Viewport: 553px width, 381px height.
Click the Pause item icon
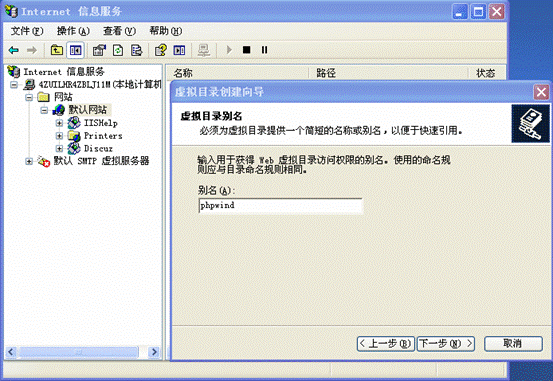pos(264,50)
